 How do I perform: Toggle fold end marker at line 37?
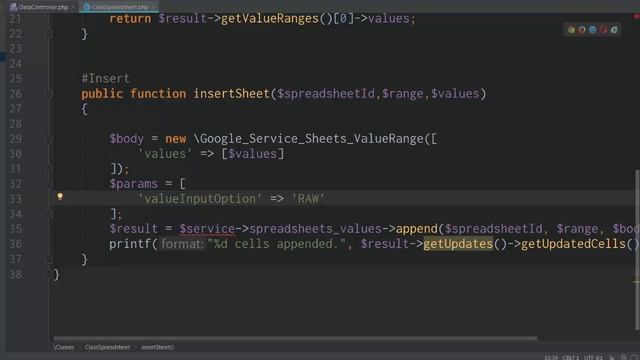(x=49, y=259)
